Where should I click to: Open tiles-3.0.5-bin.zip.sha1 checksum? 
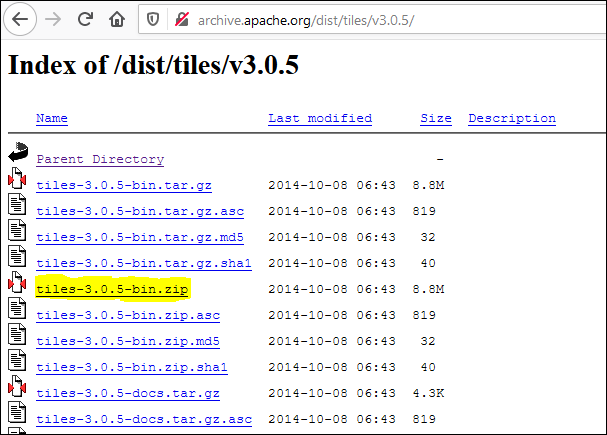[x=132, y=367]
